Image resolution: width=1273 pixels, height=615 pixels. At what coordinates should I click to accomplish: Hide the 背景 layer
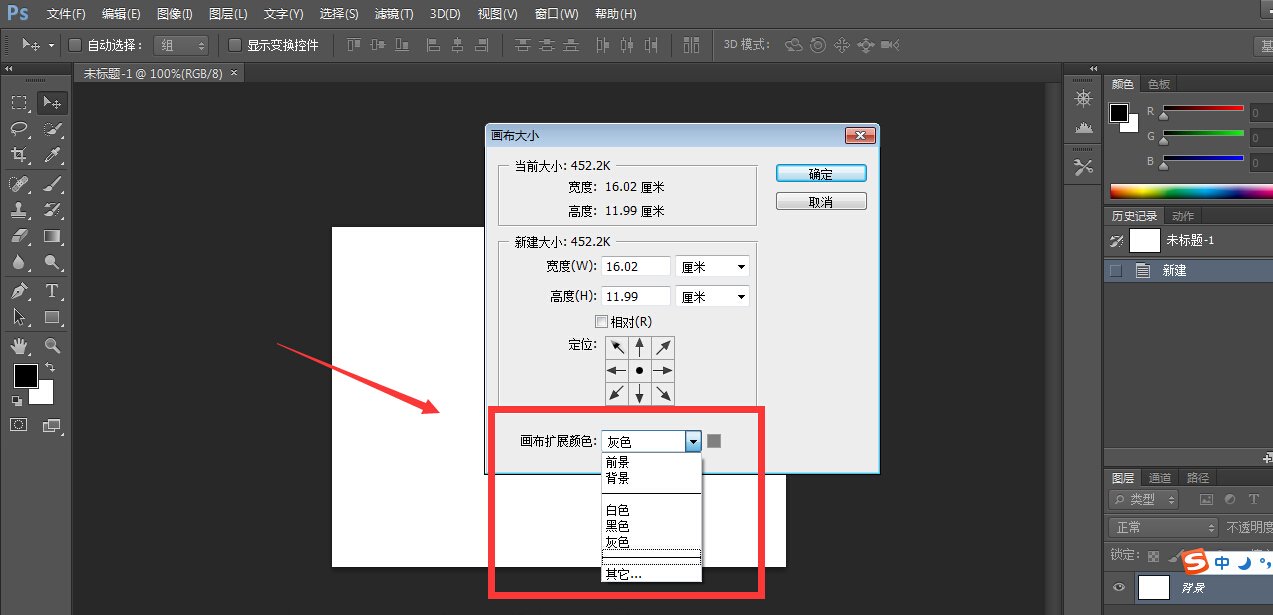click(x=1121, y=587)
